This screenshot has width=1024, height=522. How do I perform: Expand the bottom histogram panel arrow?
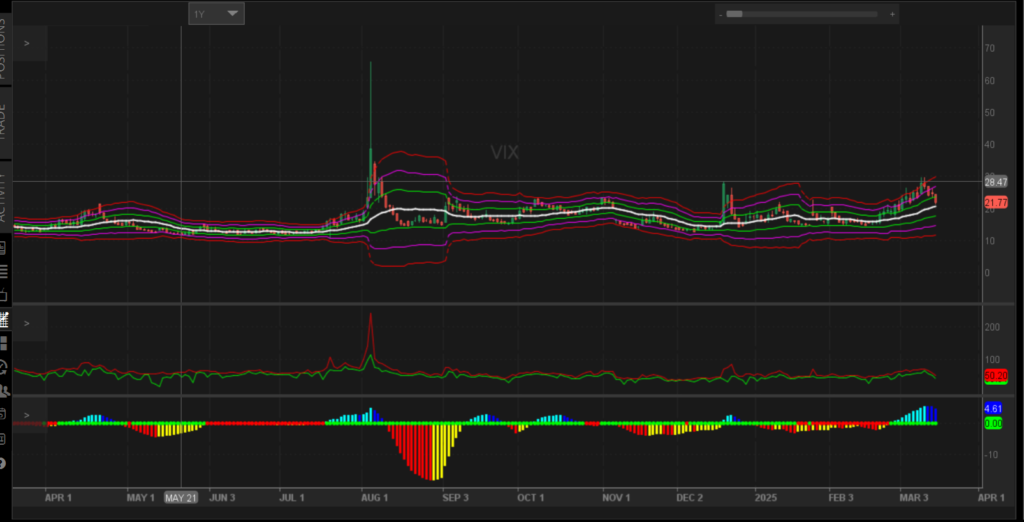pos(27,414)
